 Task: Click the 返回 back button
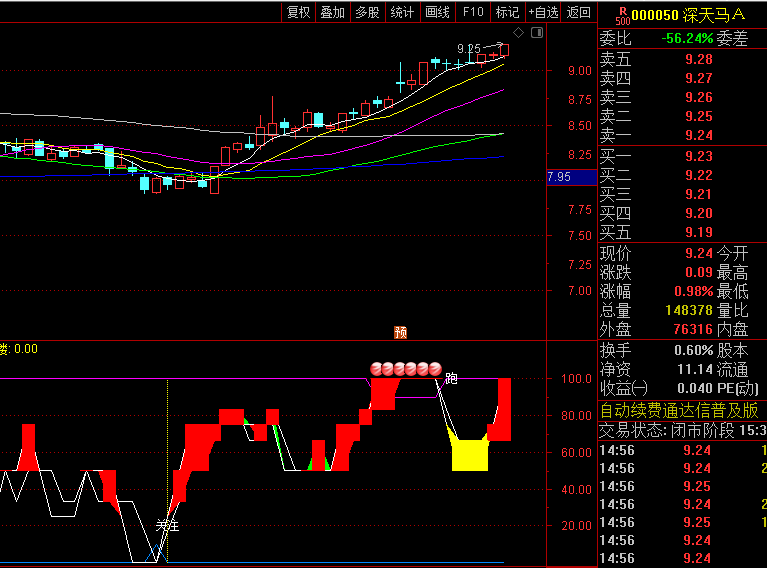[x=578, y=12]
